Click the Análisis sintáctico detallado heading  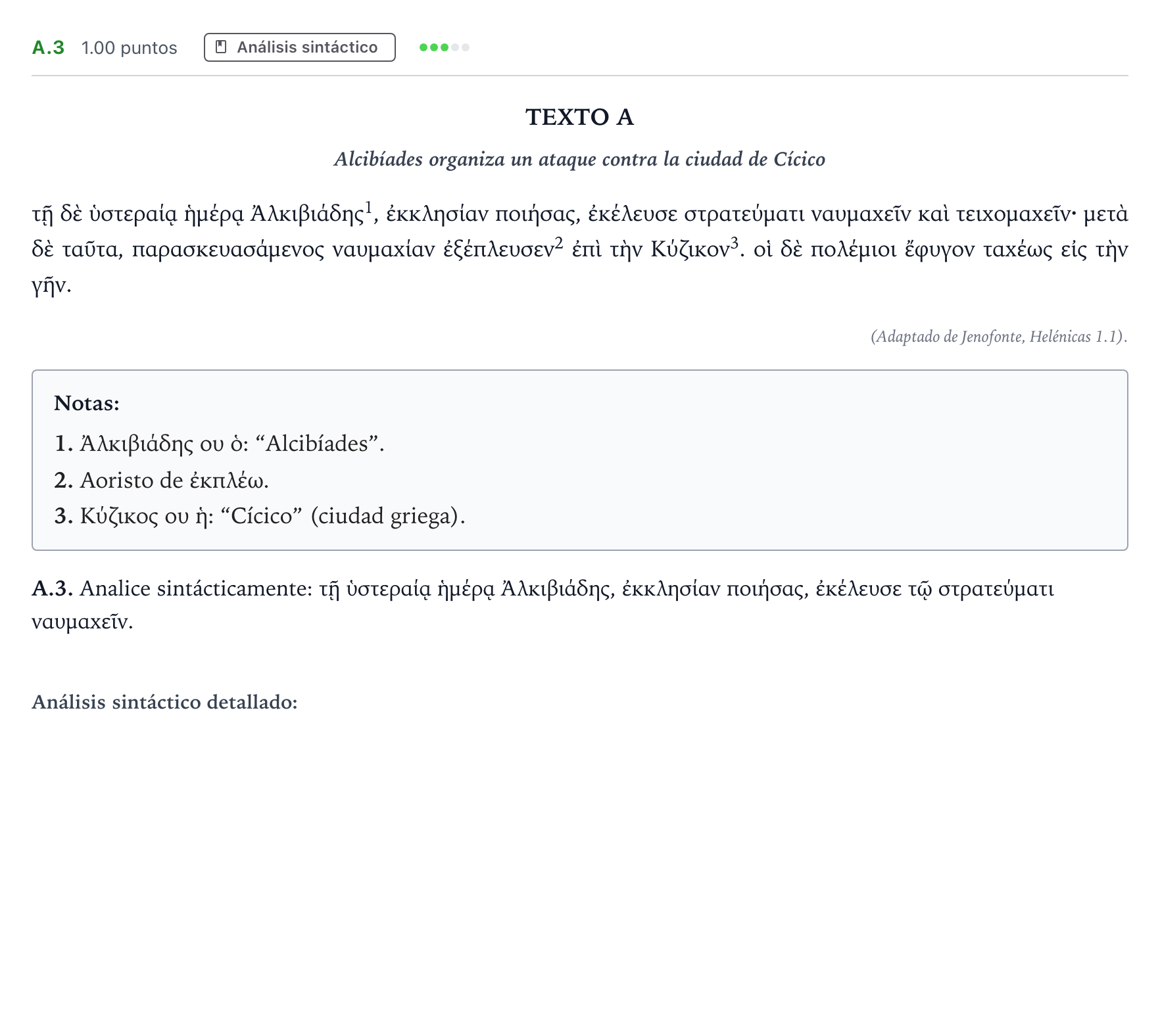point(165,702)
